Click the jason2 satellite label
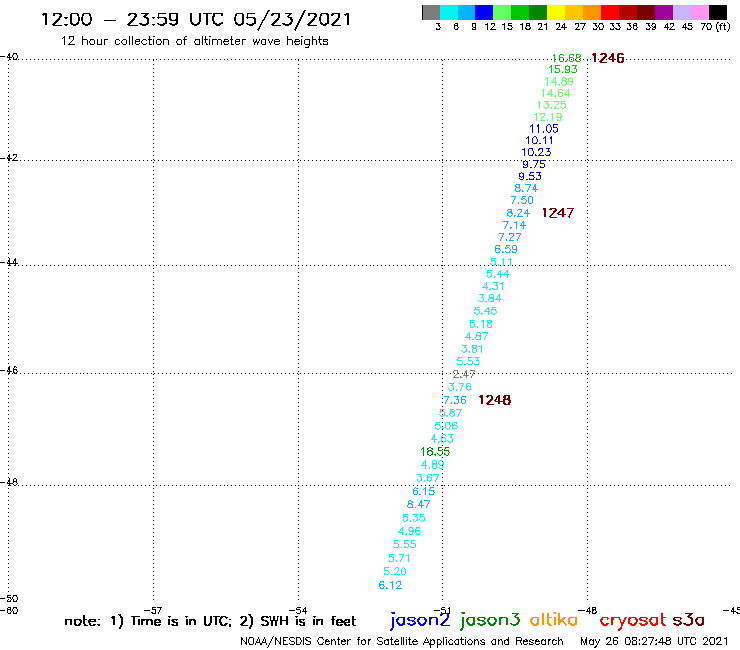The width and height of the screenshot is (740, 650). tap(420, 620)
